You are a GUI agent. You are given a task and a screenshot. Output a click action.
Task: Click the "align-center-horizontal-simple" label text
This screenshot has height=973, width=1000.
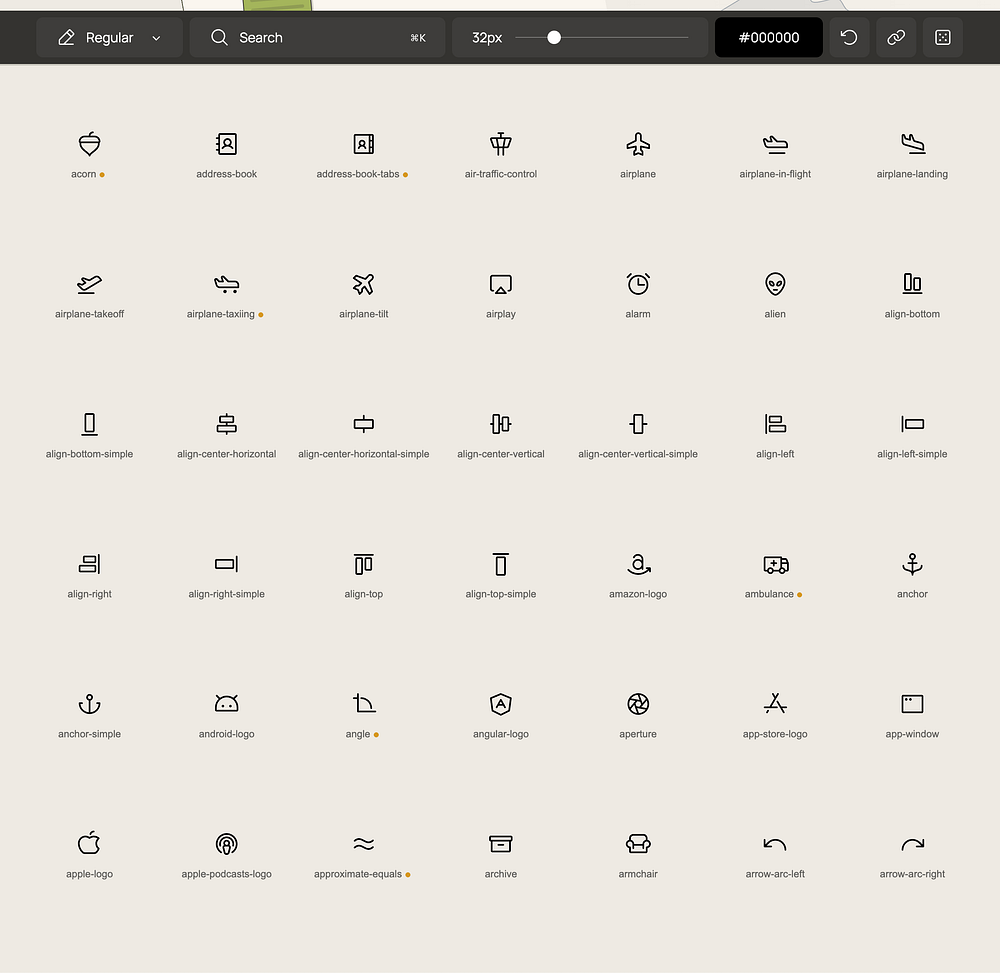(364, 454)
